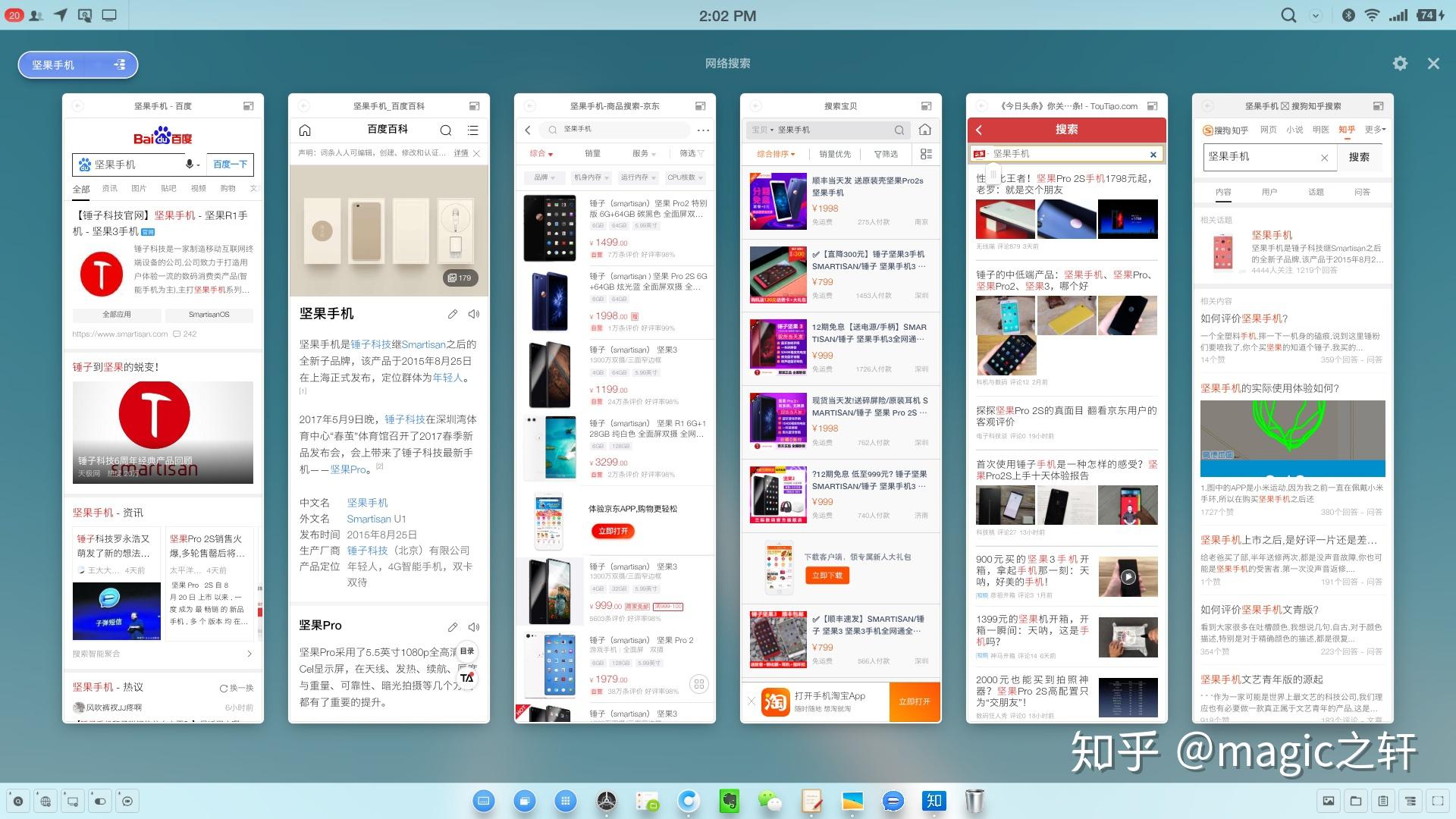
Task: Open WeChat from the dock
Action: pyautogui.click(x=770, y=801)
